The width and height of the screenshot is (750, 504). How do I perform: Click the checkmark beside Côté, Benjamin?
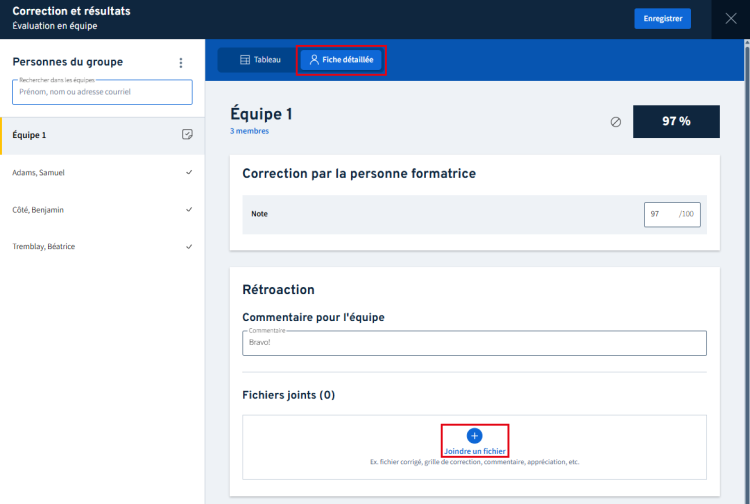189,209
